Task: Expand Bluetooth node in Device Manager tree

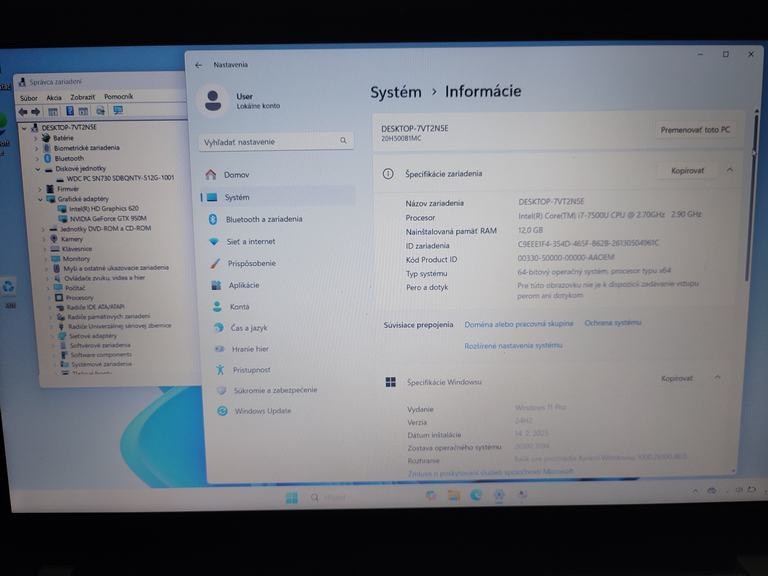Action: click(x=37, y=159)
